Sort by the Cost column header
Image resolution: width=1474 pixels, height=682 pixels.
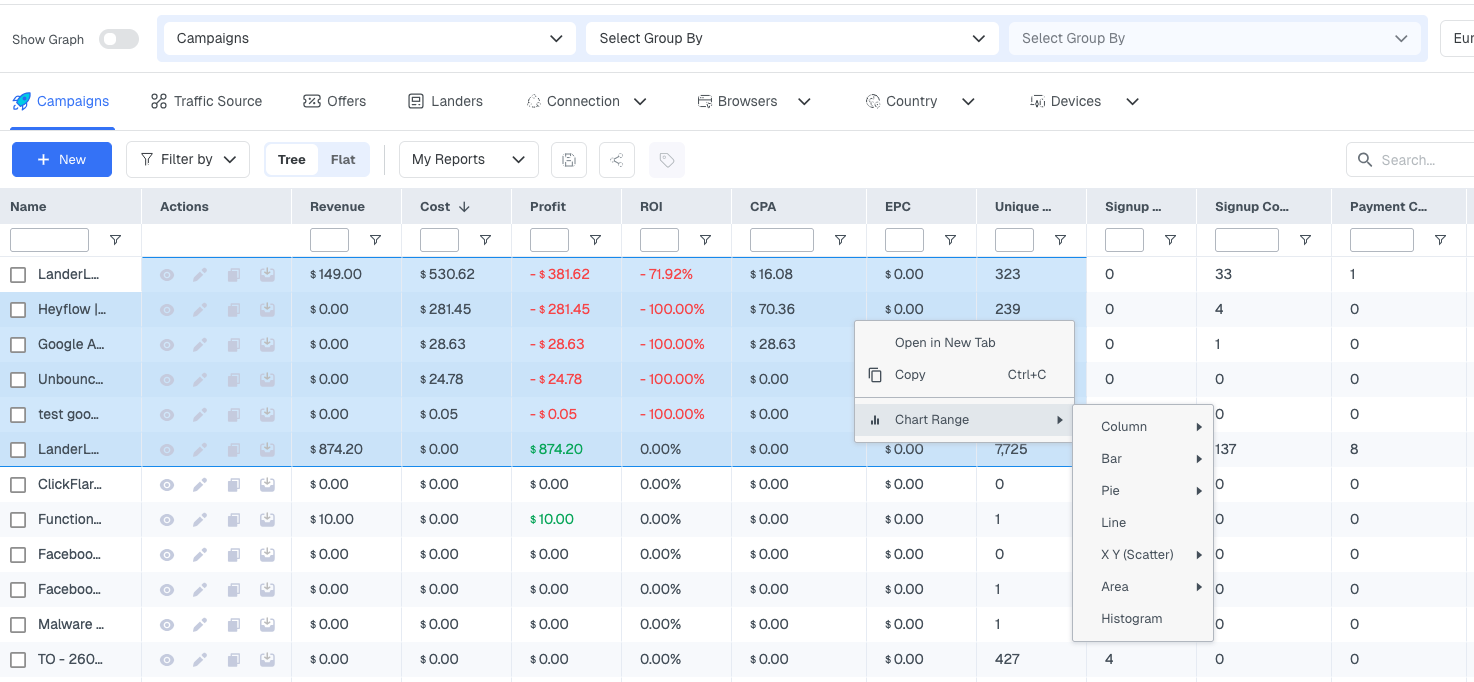click(x=436, y=207)
